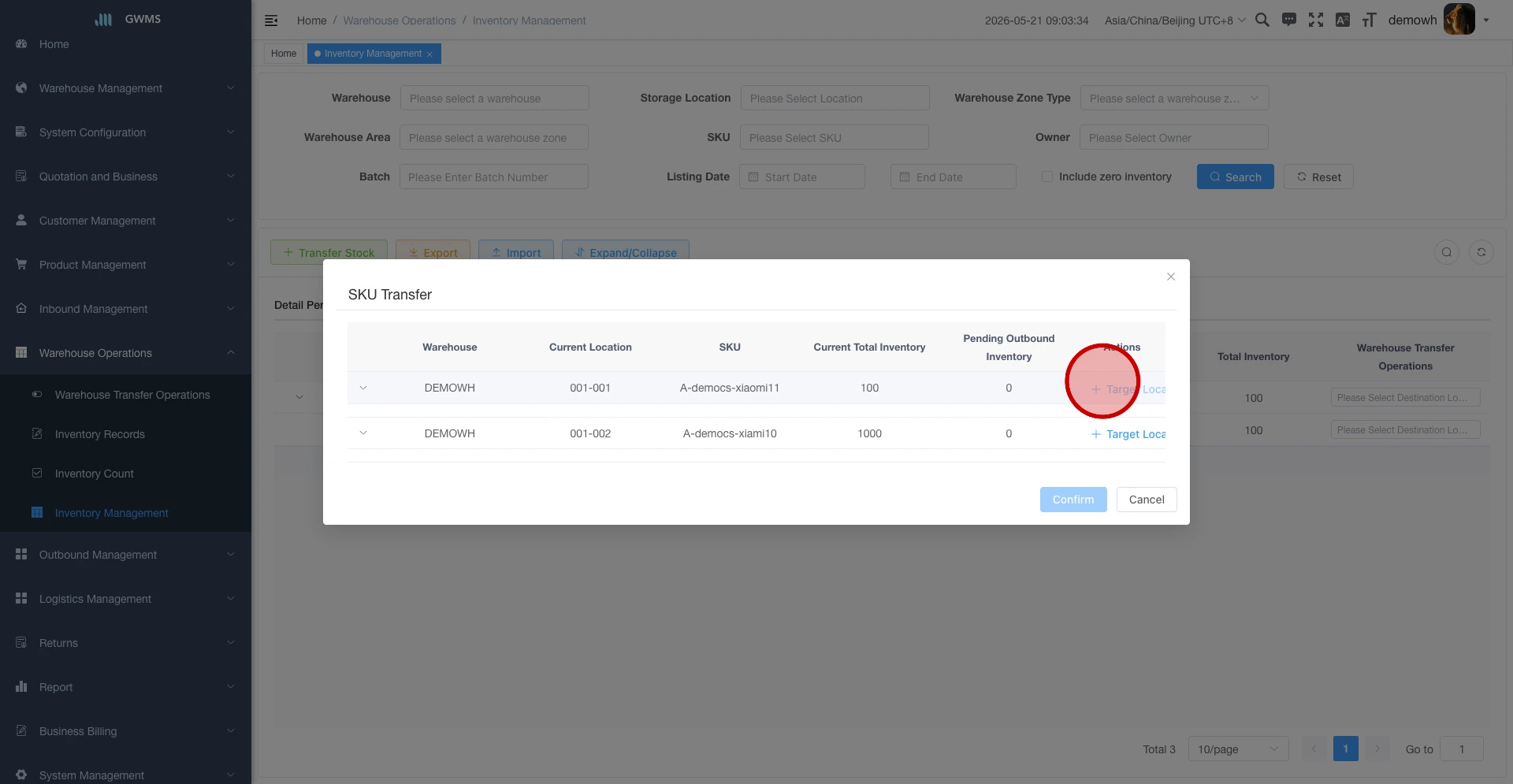Select page 1 in pagination
1513x784 pixels.
pos(1345,749)
